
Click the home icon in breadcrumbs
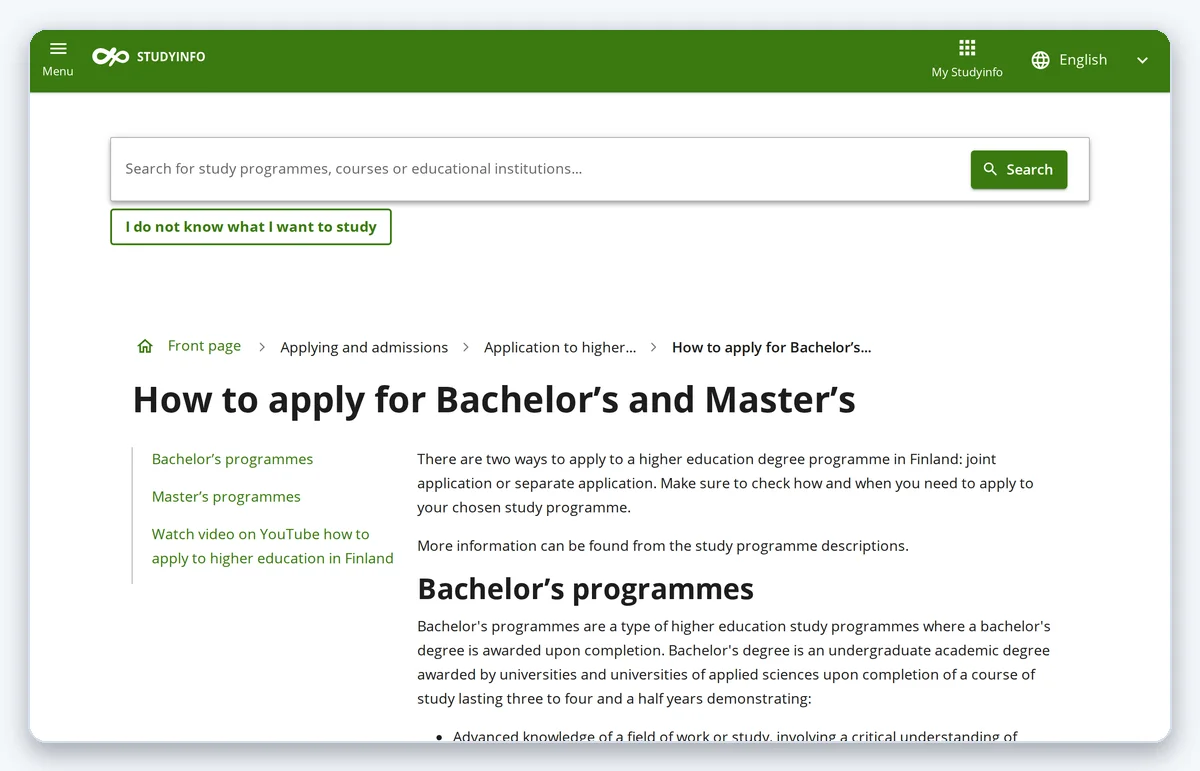pos(145,346)
